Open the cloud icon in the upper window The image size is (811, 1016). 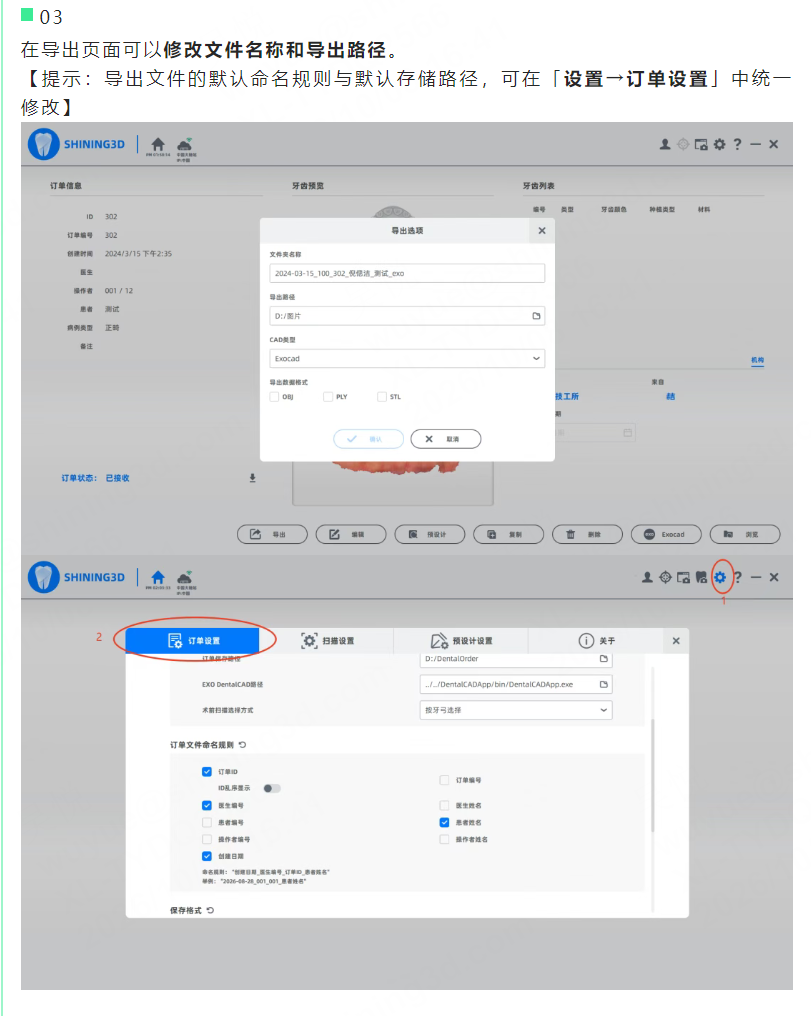[185, 144]
